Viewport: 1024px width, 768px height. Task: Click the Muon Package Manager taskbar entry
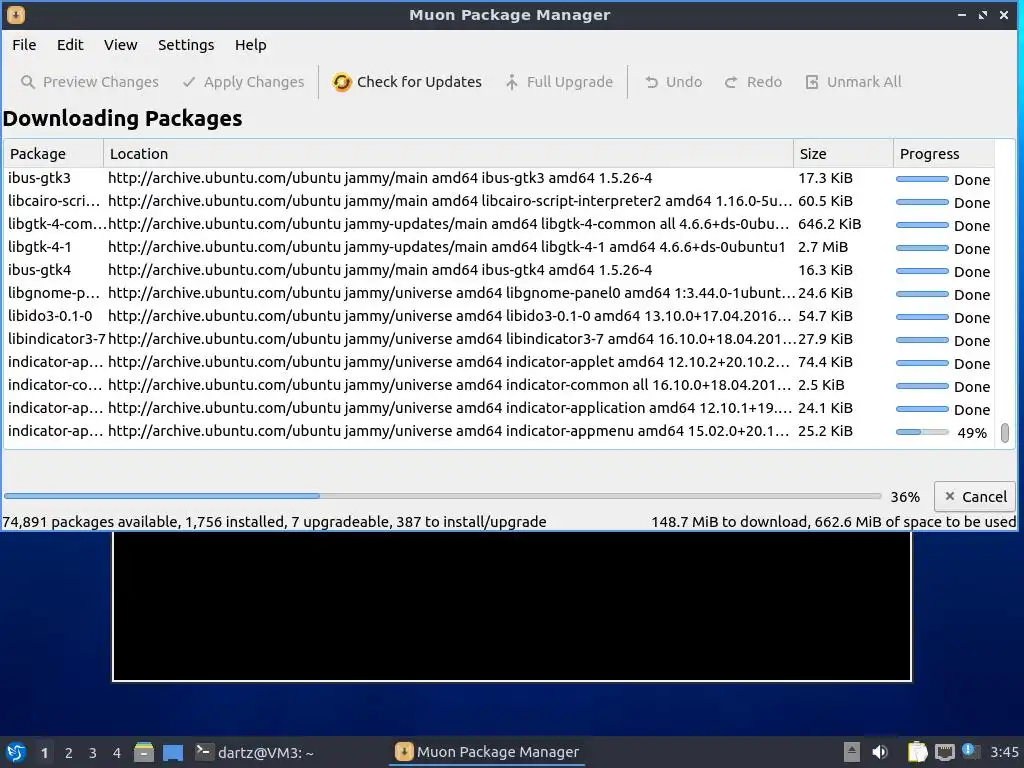[487, 752]
